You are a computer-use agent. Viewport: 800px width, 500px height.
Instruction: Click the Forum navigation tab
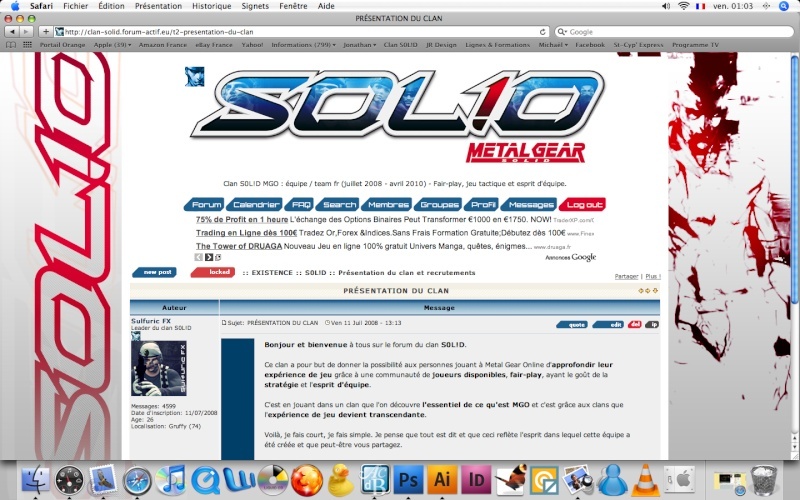205,205
